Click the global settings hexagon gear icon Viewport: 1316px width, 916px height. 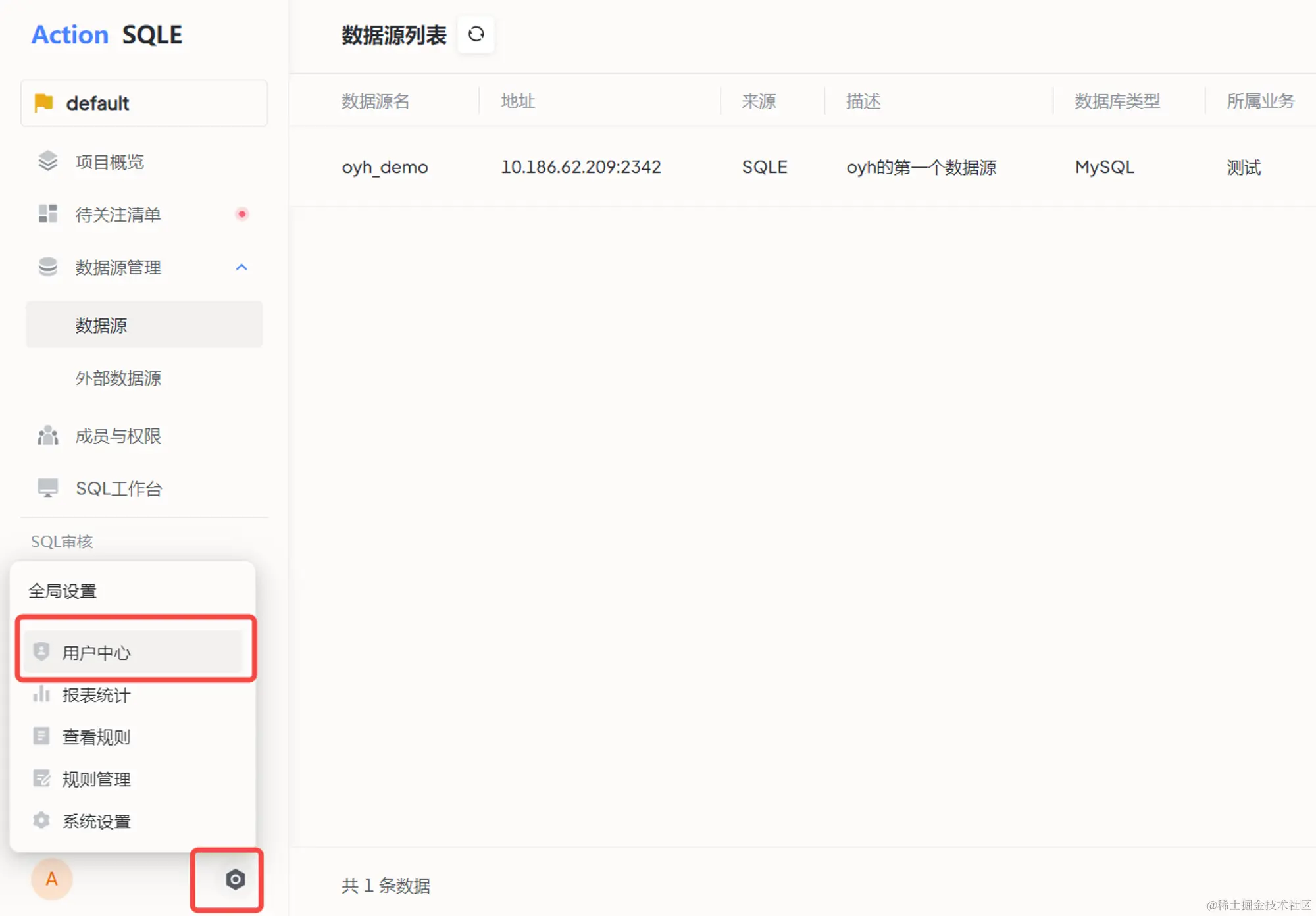coord(235,879)
